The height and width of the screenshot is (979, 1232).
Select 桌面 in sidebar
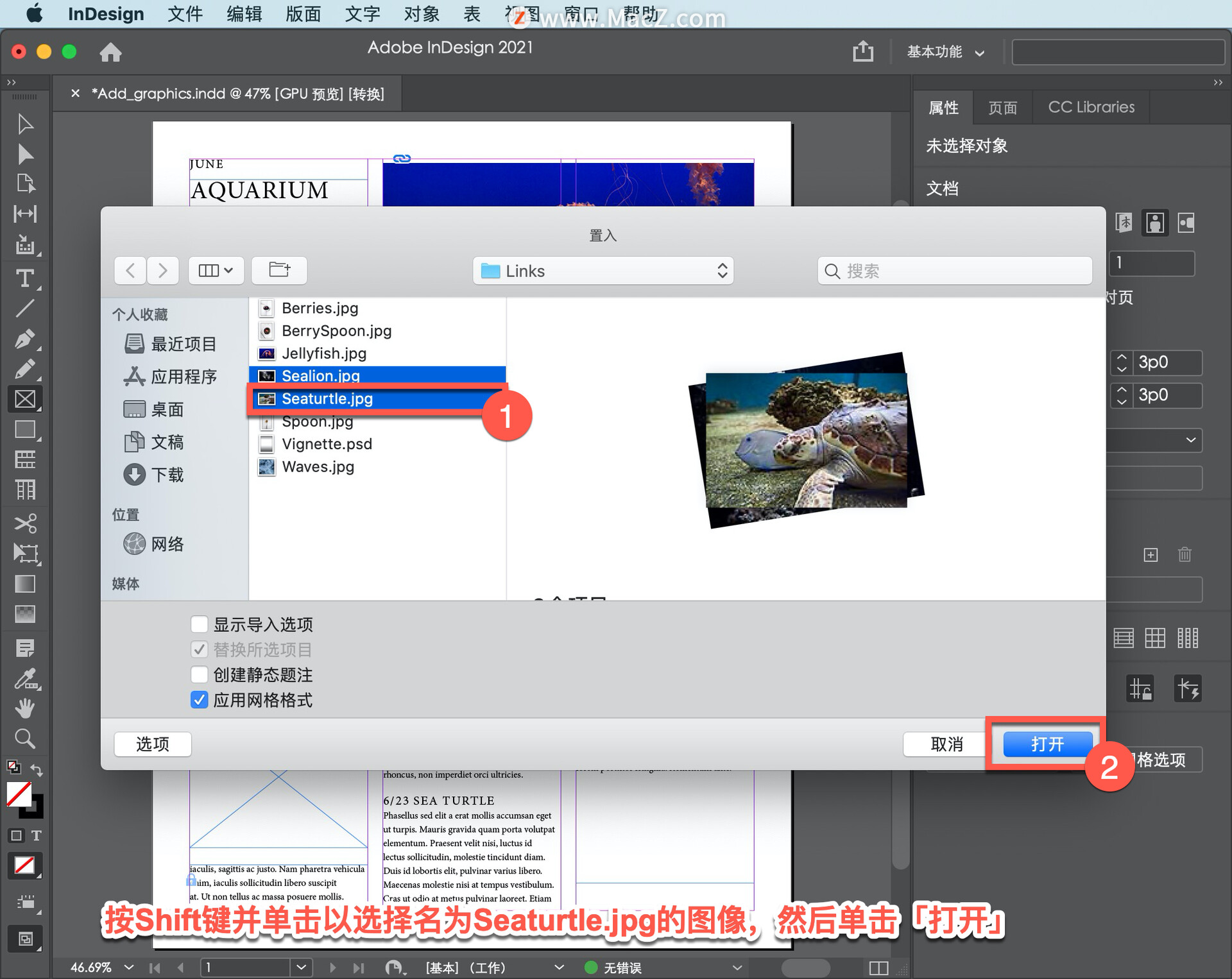[154, 409]
